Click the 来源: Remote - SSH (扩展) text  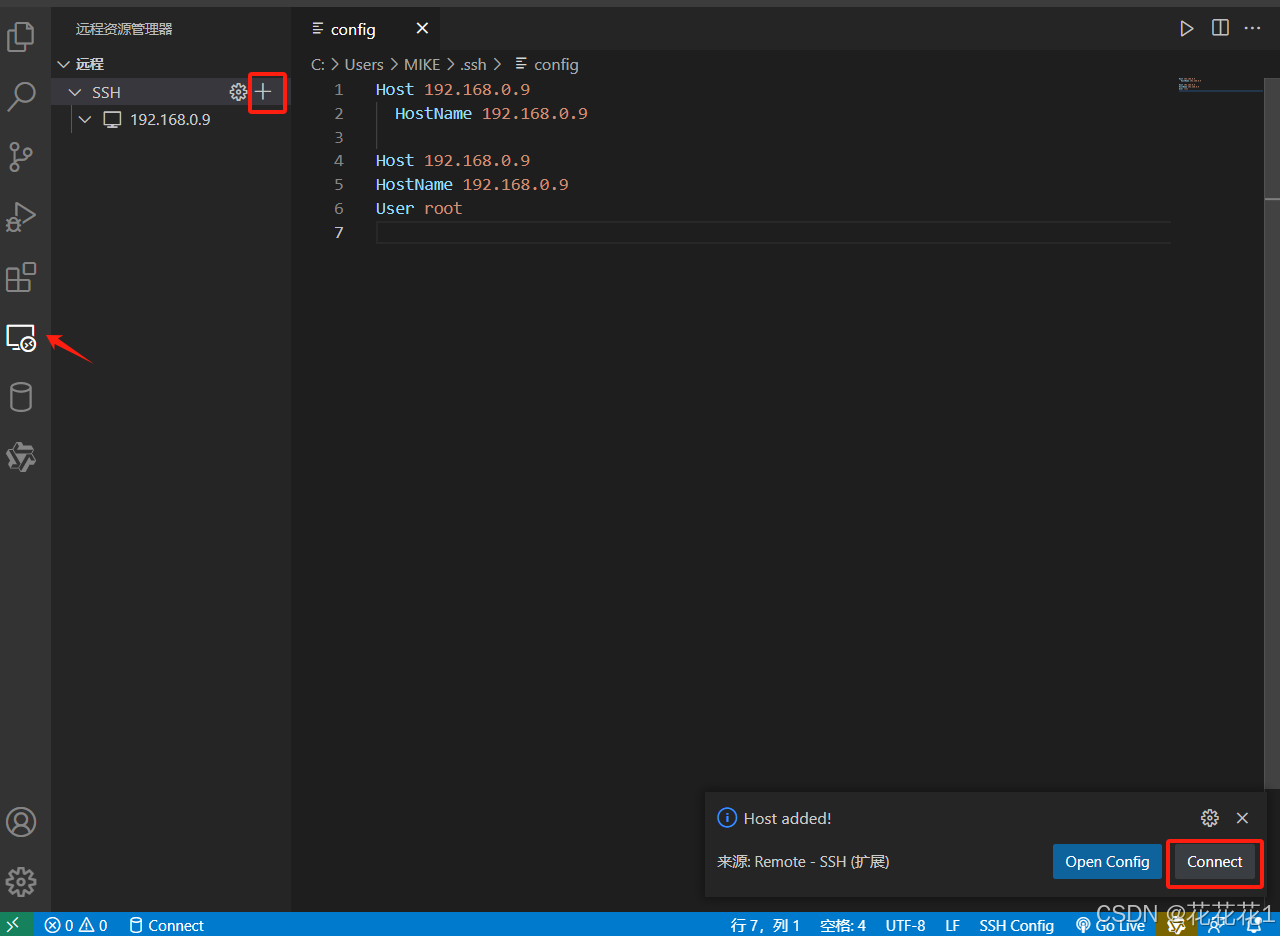pyautogui.click(x=803, y=862)
